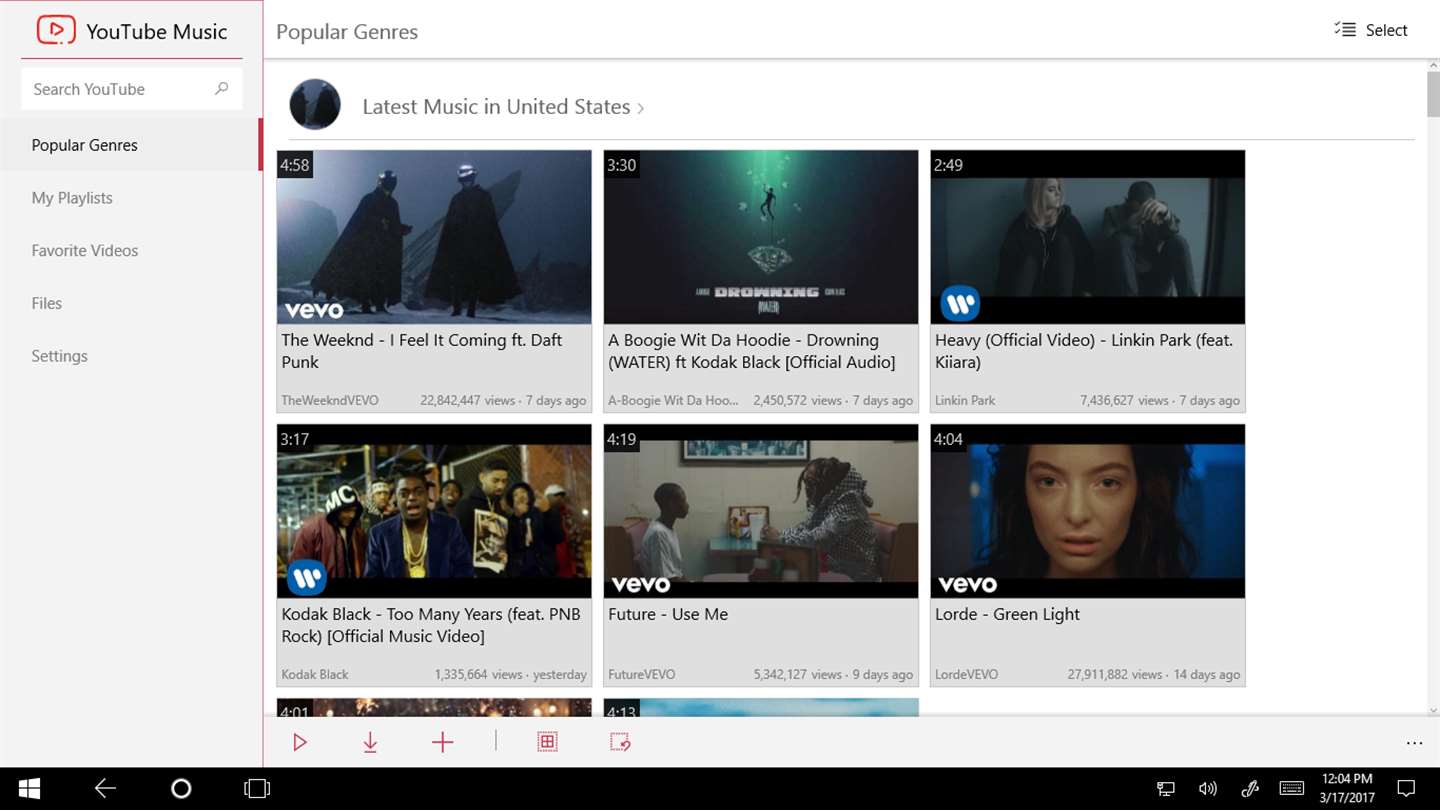Click the title Kodak Black - Too Many Years
This screenshot has height=810, width=1440.
(x=431, y=625)
